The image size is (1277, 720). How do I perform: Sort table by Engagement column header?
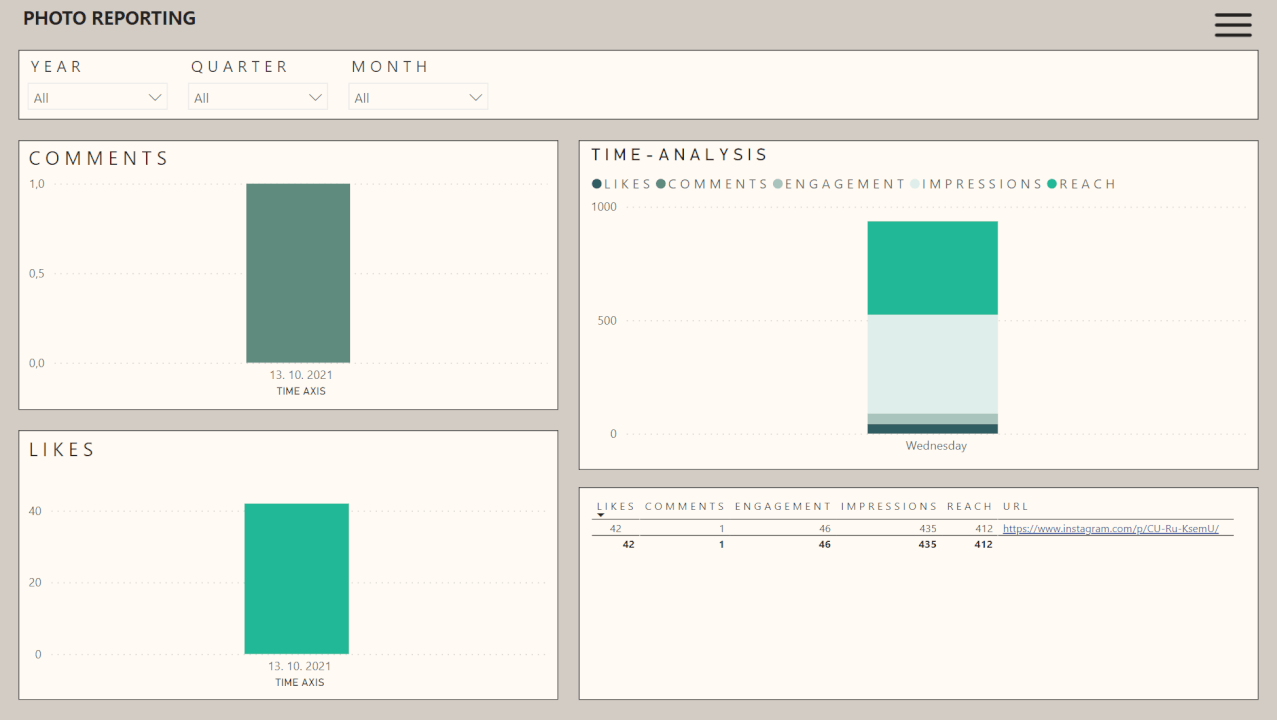coord(783,506)
